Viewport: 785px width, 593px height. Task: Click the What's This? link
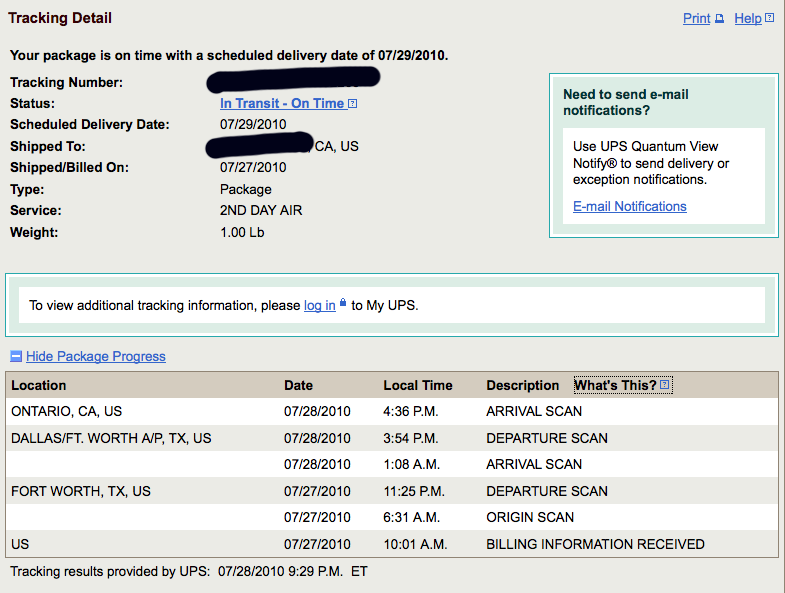615,385
